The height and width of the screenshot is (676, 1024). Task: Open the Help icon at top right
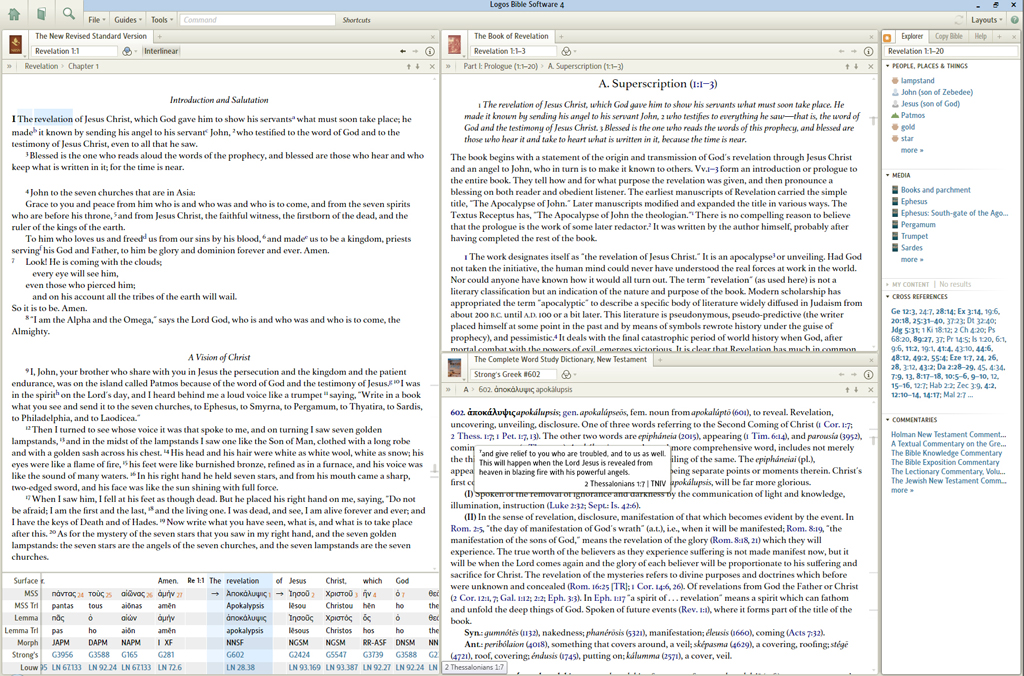pyautogui.click(x=1014, y=20)
